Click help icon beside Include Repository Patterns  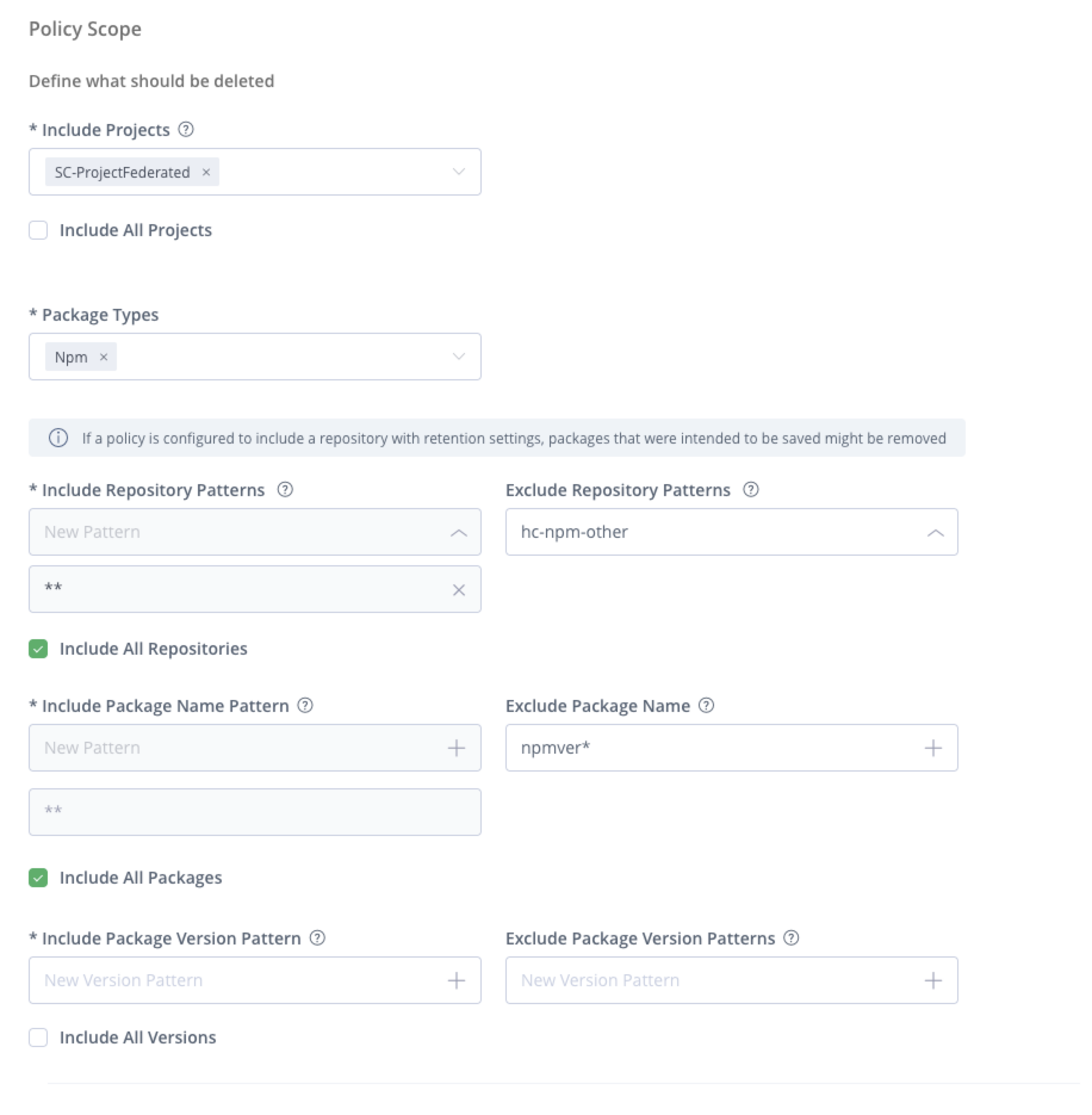tap(286, 490)
